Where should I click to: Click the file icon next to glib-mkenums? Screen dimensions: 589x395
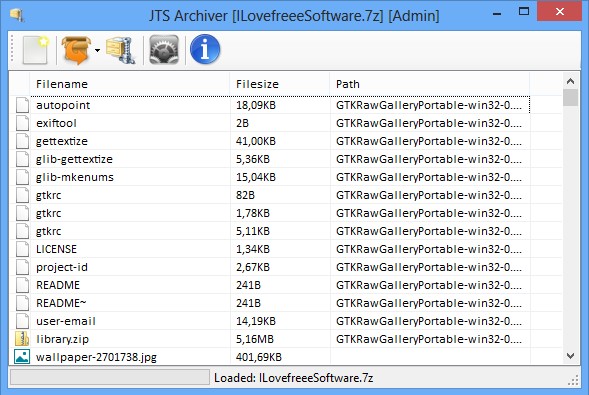pyautogui.click(x=22, y=177)
